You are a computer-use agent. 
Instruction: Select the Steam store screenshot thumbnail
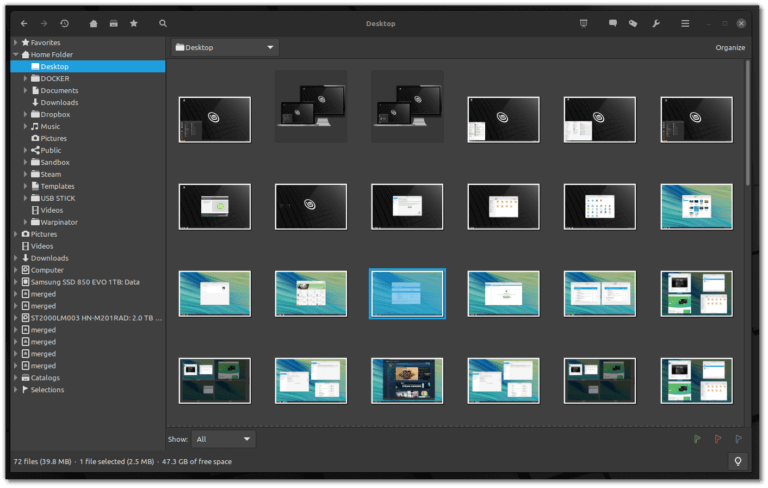[407, 381]
